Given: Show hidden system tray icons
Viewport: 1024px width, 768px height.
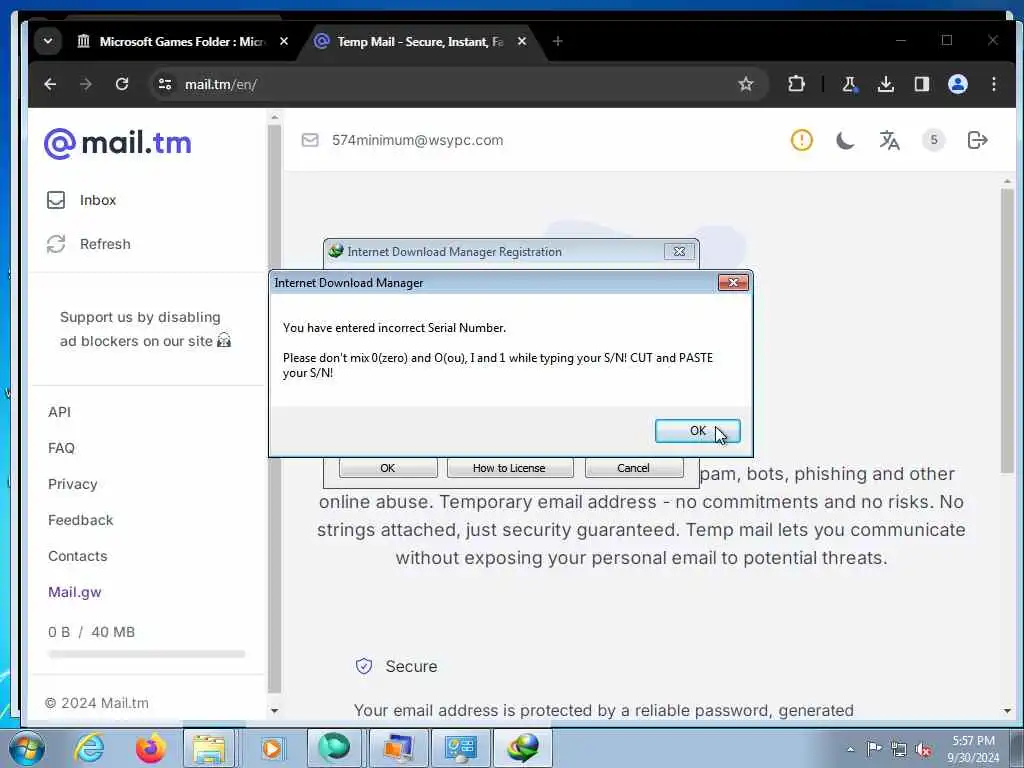Looking at the screenshot, I should point(850,750).
